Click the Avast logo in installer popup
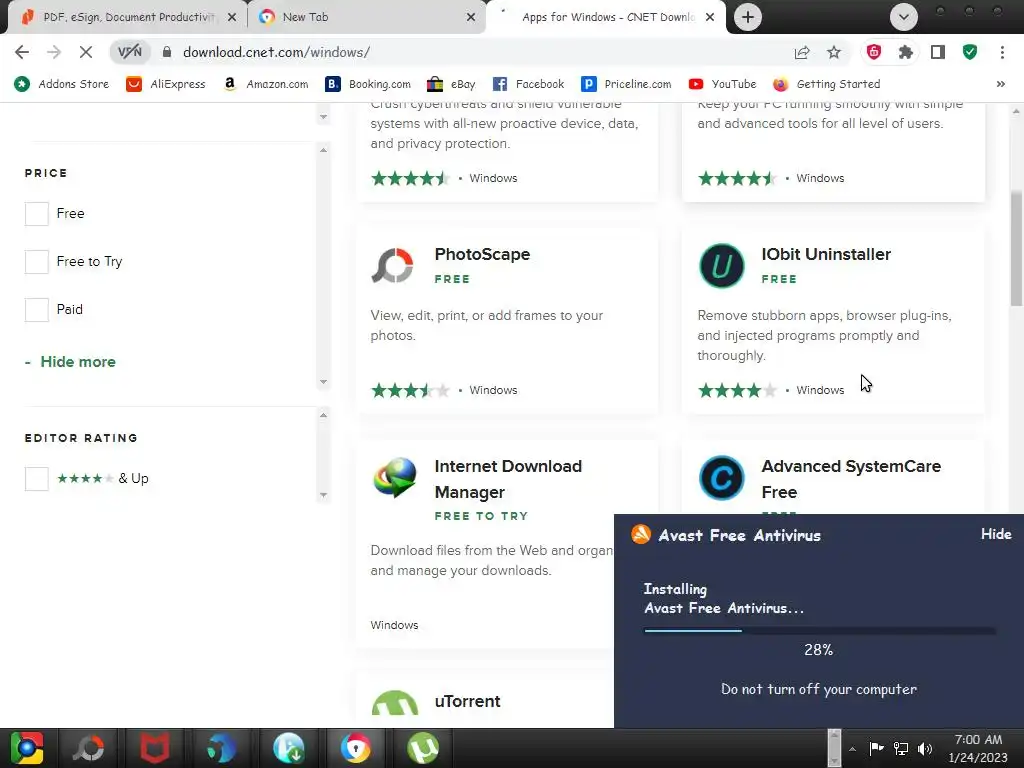1024x768 pixels. coord(641,534)
